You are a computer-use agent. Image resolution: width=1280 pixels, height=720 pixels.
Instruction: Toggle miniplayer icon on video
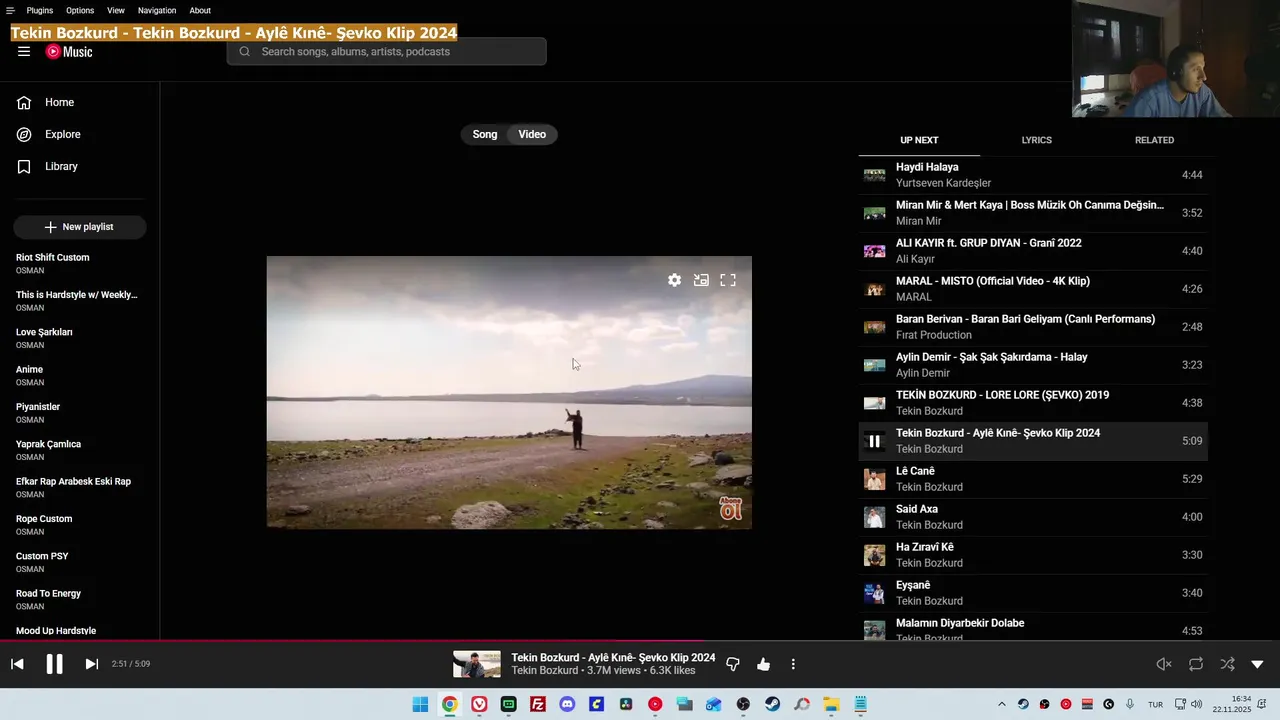(x=701, y=280)
